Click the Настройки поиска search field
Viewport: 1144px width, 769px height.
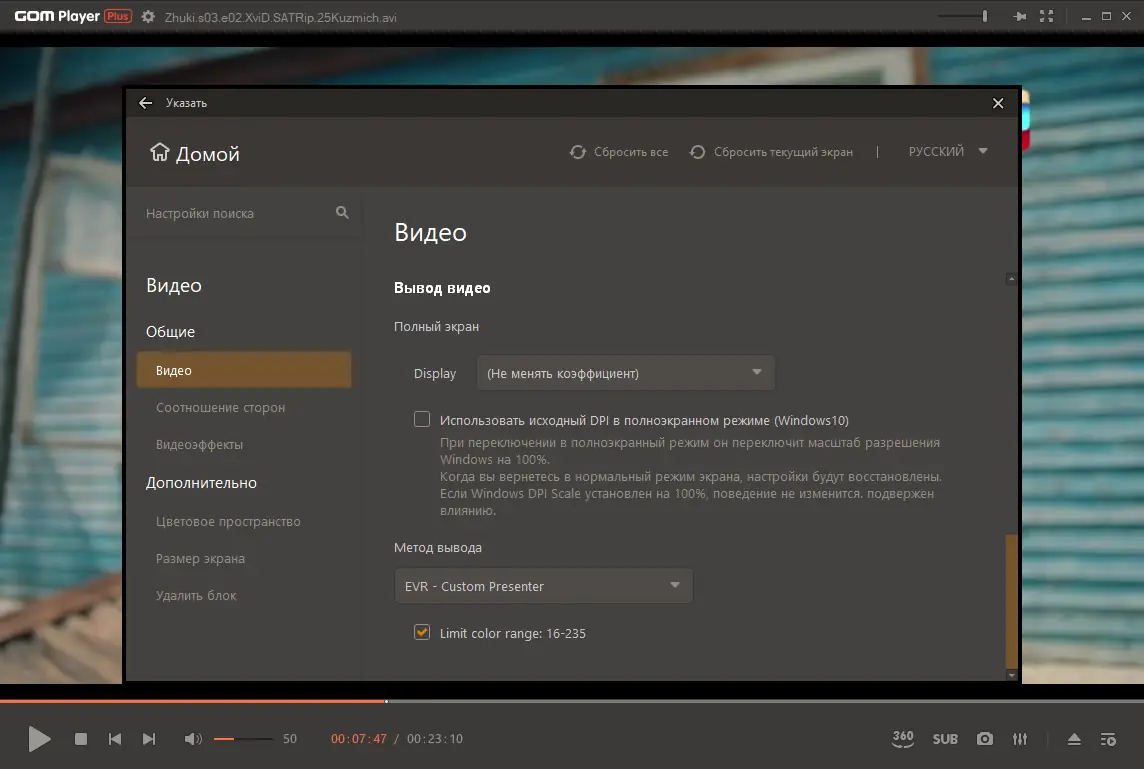click(x=244, y=213)
